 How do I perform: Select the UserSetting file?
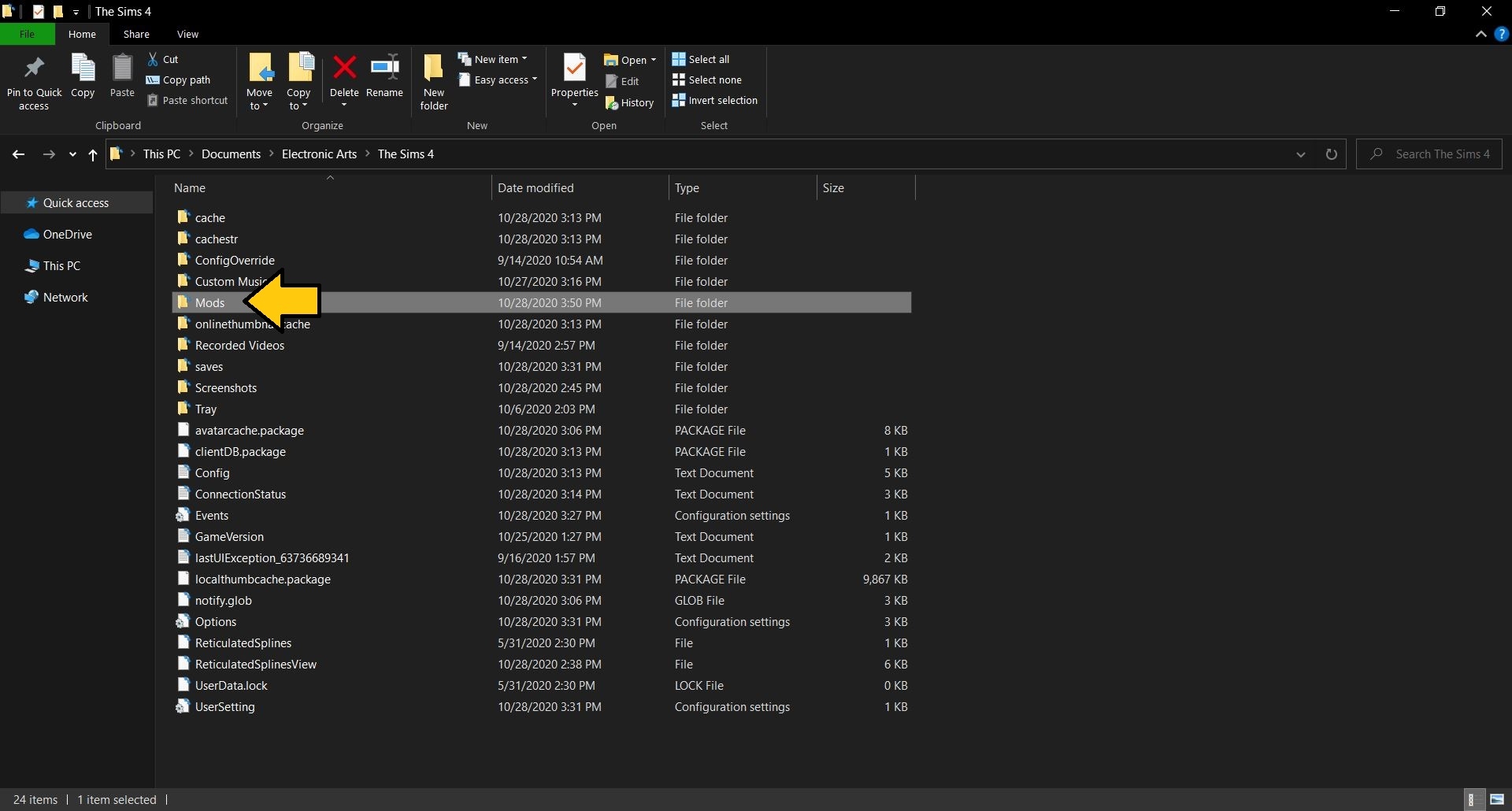click(541, 706)
